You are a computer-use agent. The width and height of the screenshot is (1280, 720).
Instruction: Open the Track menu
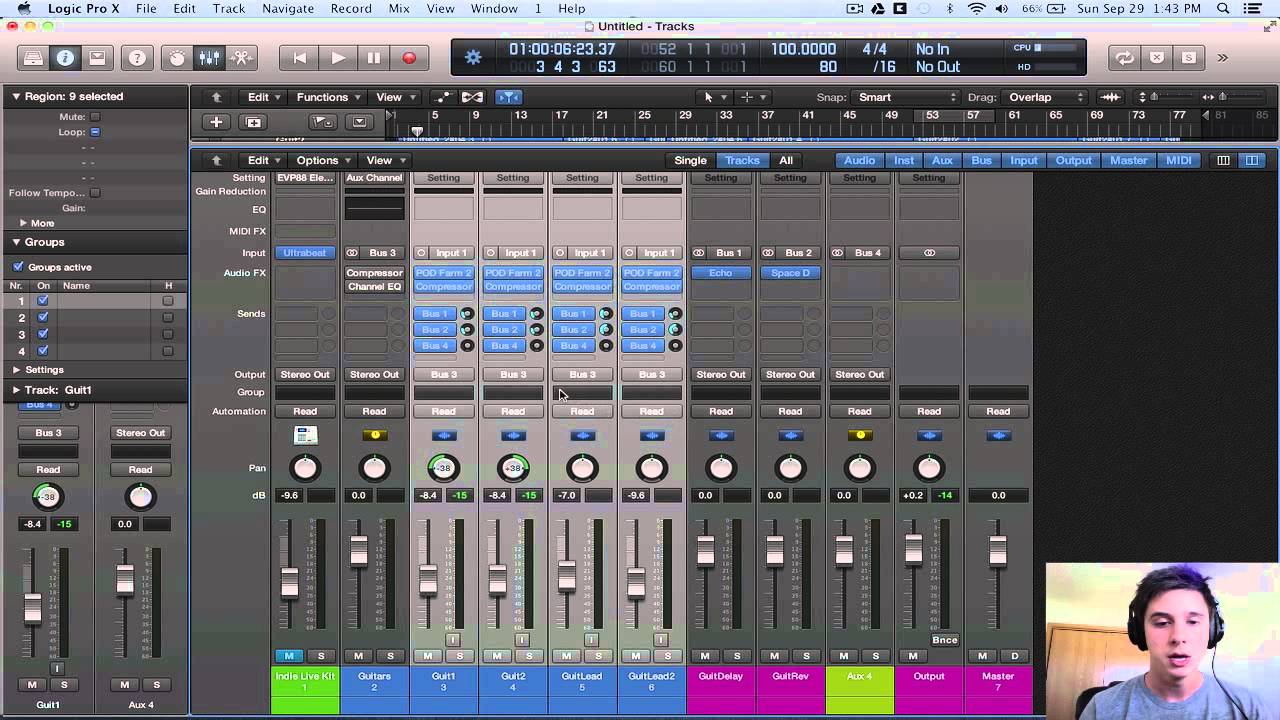(x=228, y=9)
